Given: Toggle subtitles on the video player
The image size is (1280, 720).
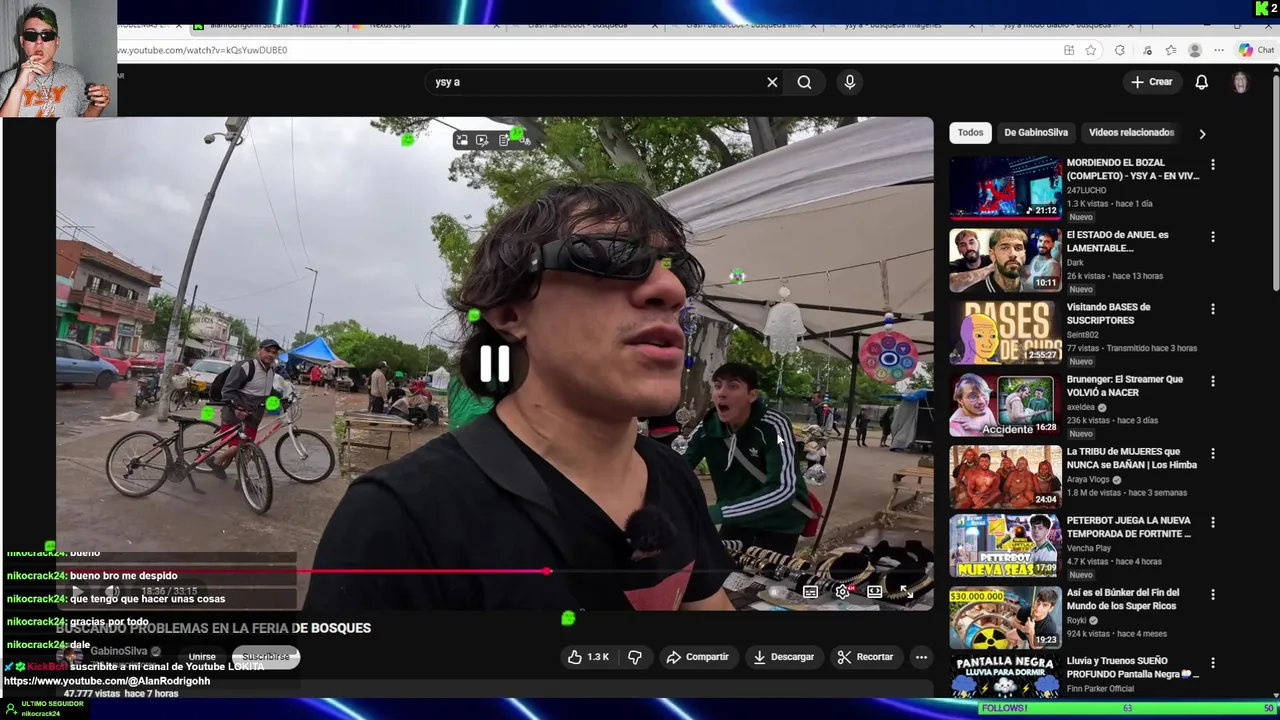Looking at the screenshot, I should point(811,591).
